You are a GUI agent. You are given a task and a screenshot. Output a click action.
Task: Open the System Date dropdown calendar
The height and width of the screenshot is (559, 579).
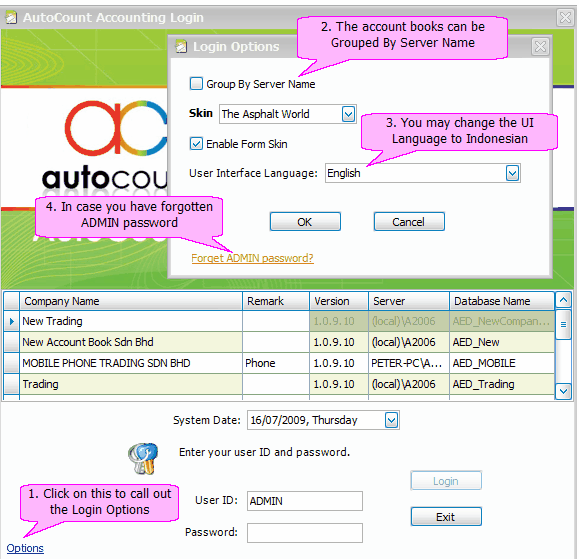coord(391,420)
